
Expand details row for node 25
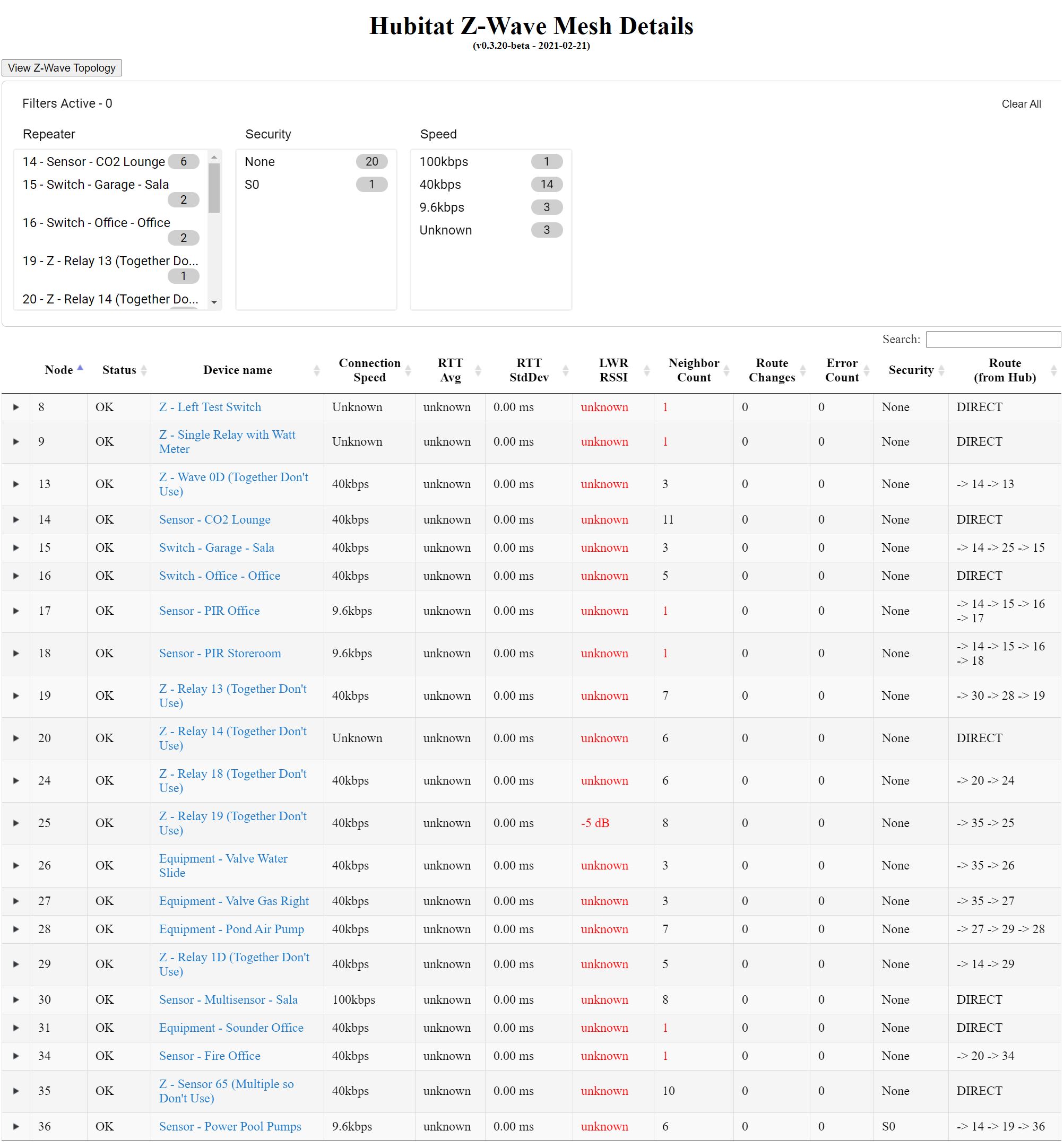point(16,823)
